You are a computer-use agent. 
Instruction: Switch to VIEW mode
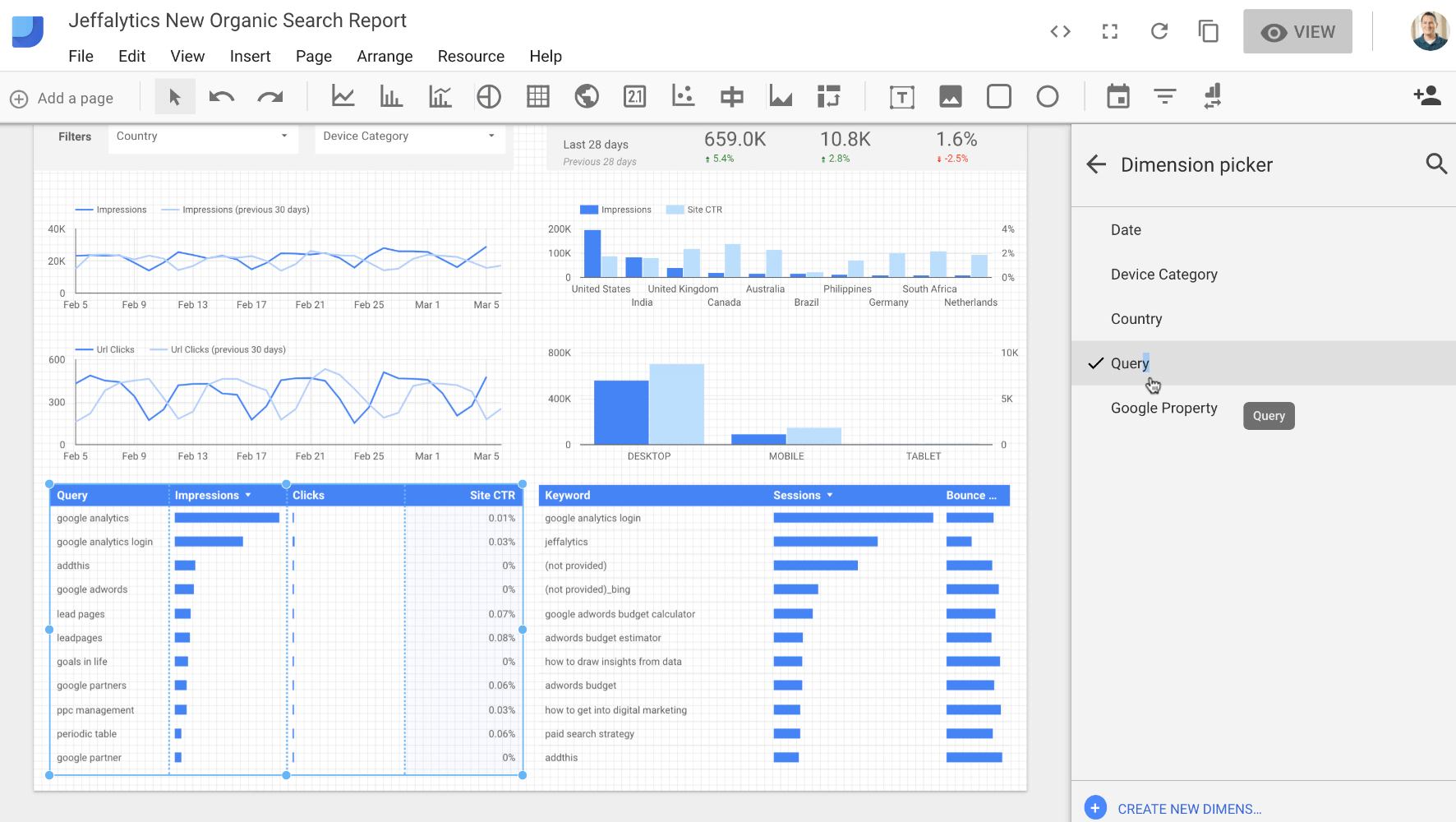pos(1297,31)
